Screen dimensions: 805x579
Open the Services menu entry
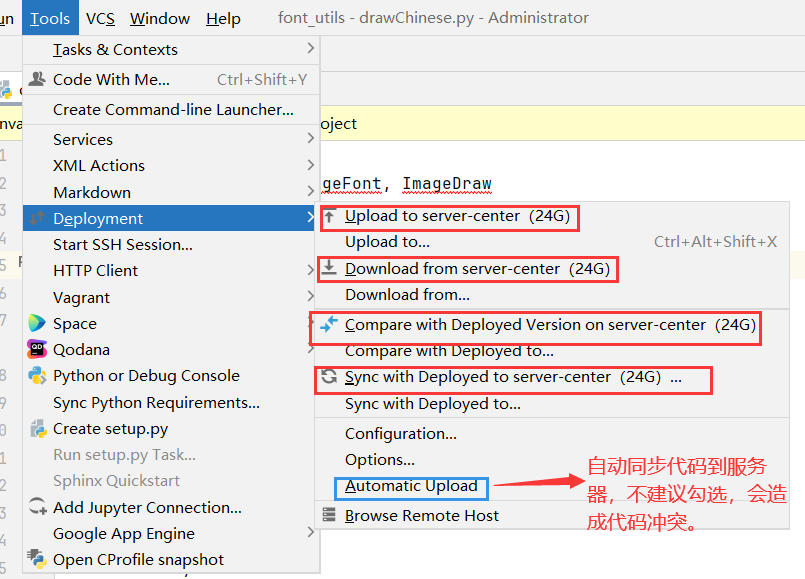tap(171, 140)
